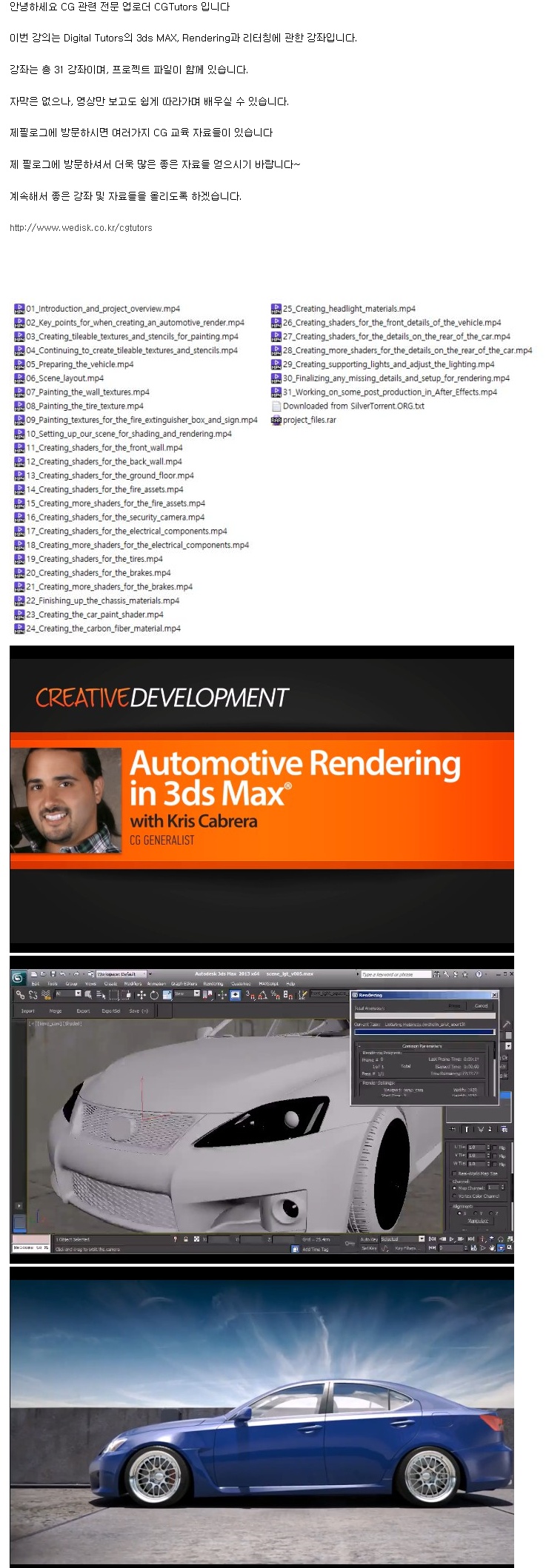Click the MP4 icon beside 11_Creating_shaders_for_the_front_wall.mp4
Image resolution: width=546 pixels, height=1568 pixels.
point(20,448)
